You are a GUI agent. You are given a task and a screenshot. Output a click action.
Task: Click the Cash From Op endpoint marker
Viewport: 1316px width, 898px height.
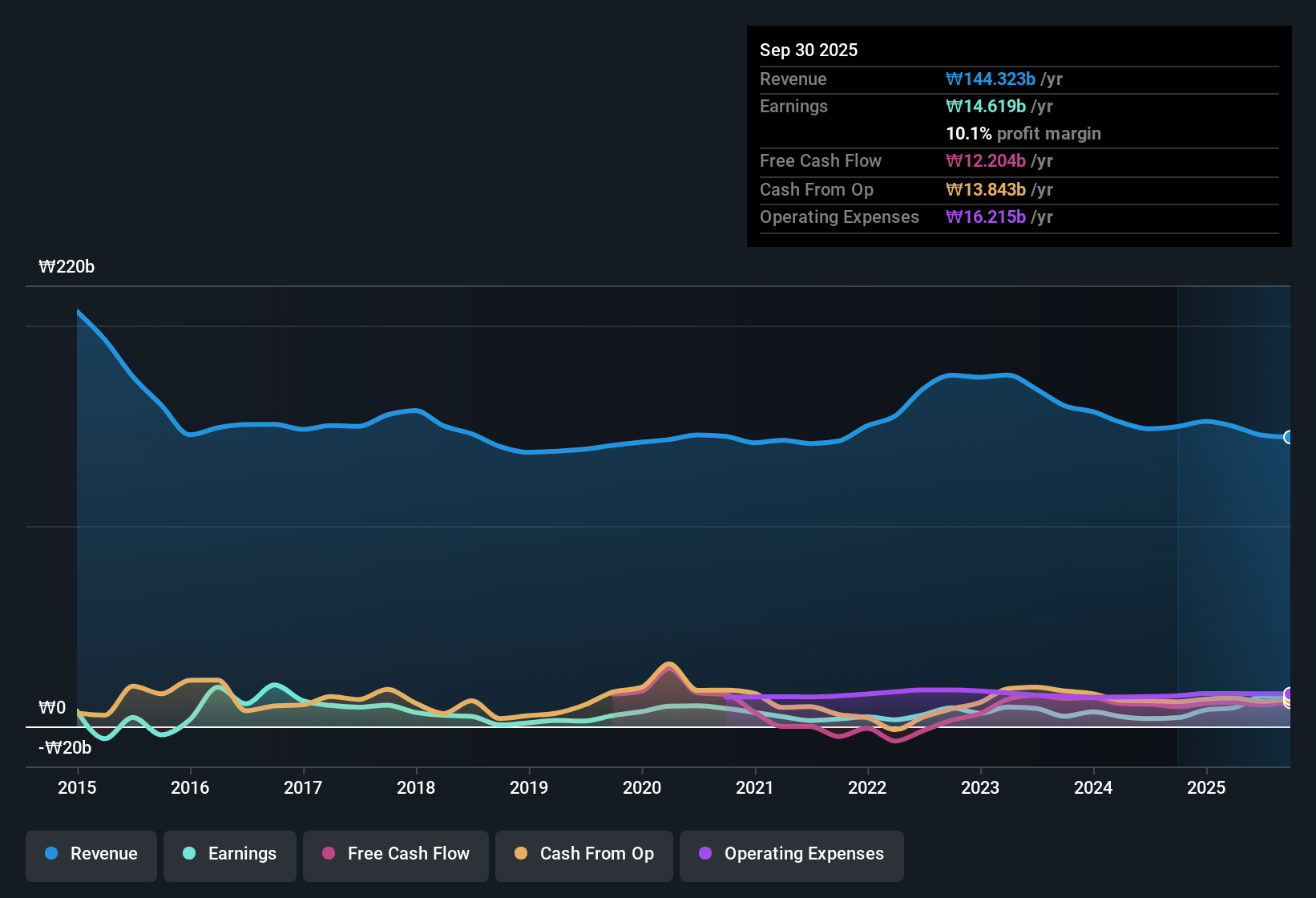pos(1290,700)
